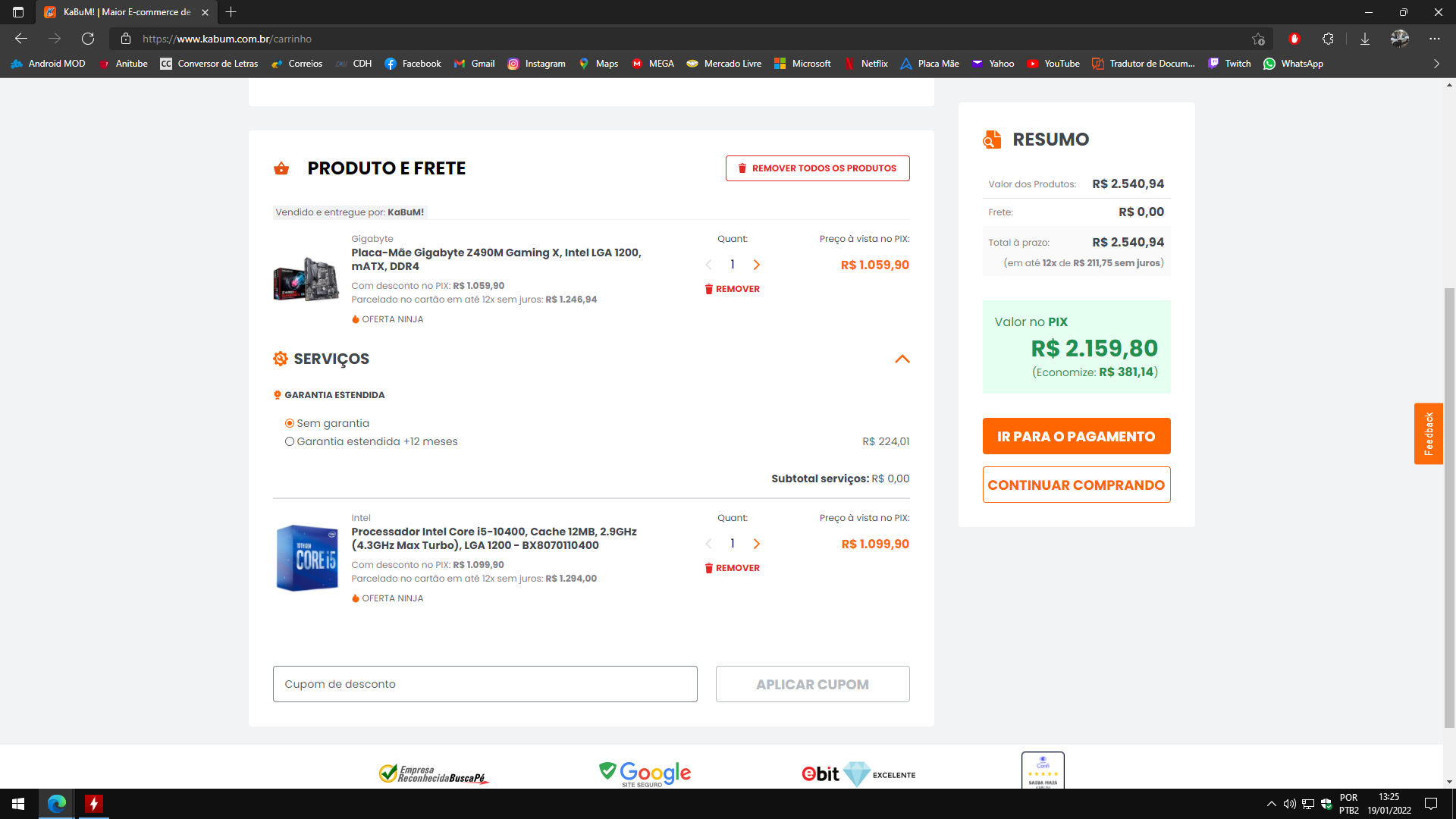Click the Google Site Seguro badge
Image resolution: width=1456 pixels, height=819 pixels.
click(645, 774)
